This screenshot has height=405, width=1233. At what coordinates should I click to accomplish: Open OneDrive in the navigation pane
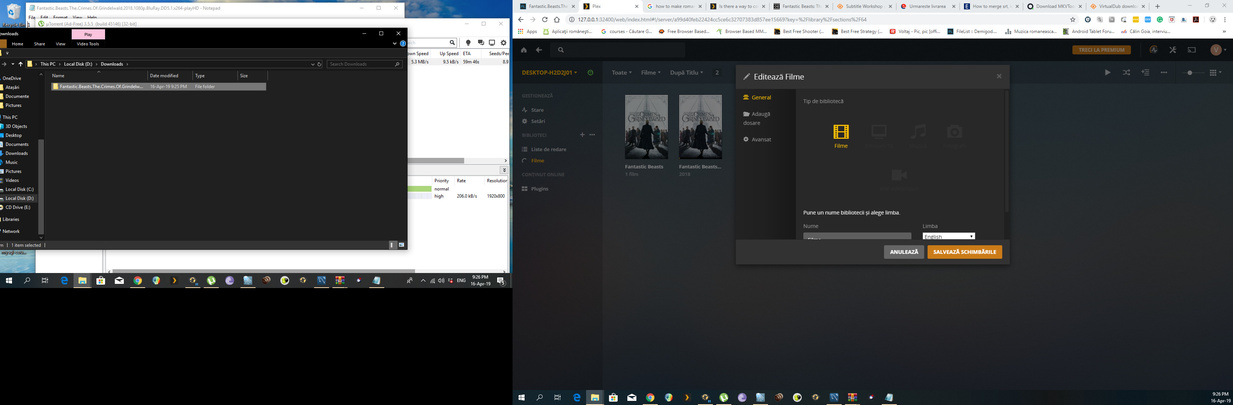tap(11, 78)
